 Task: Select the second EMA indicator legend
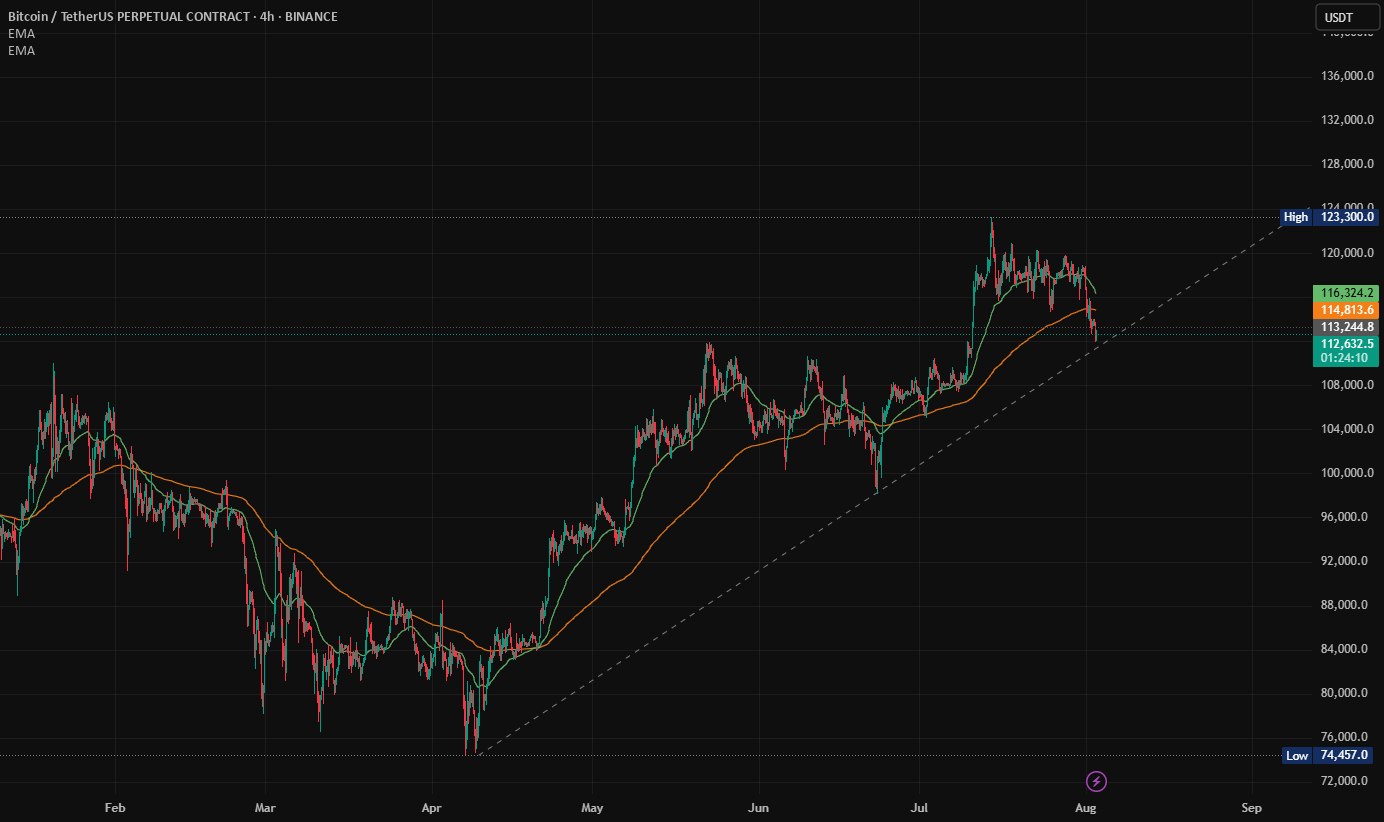click(x=20, y=50)
